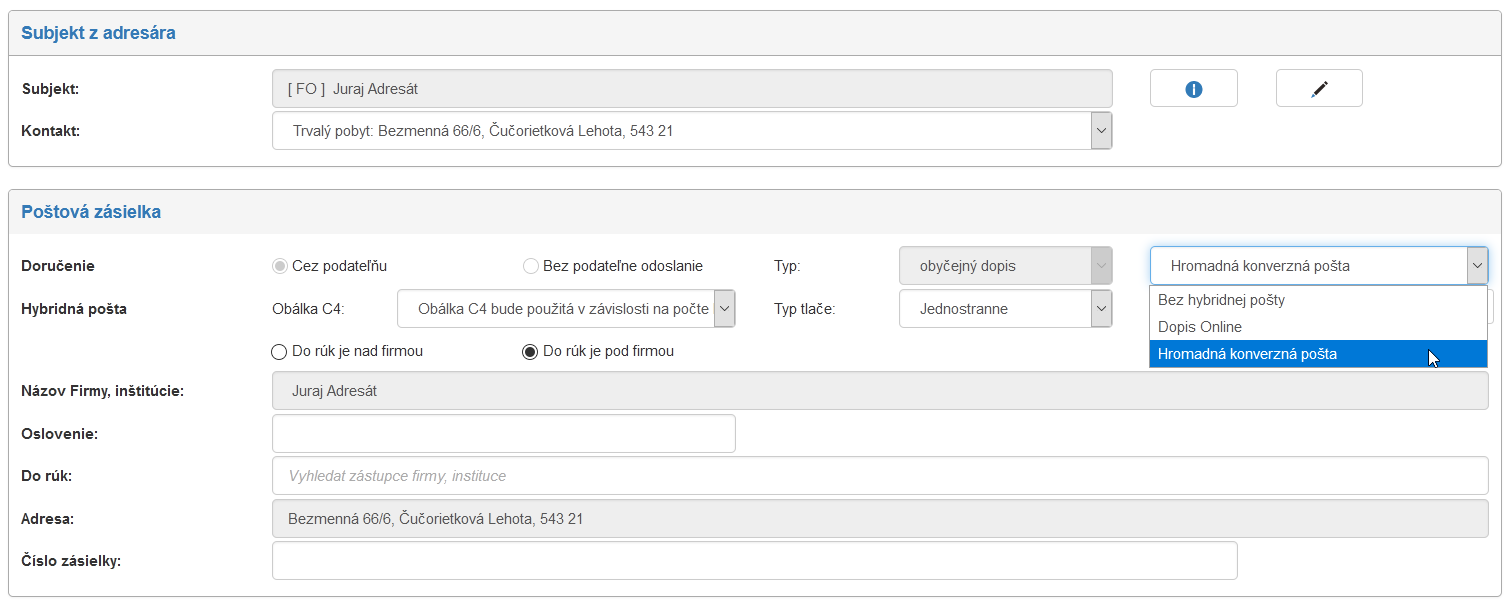
Task: Open the 'obyčejný dopis' Typ dropdown
Action: click(1100, 266)
